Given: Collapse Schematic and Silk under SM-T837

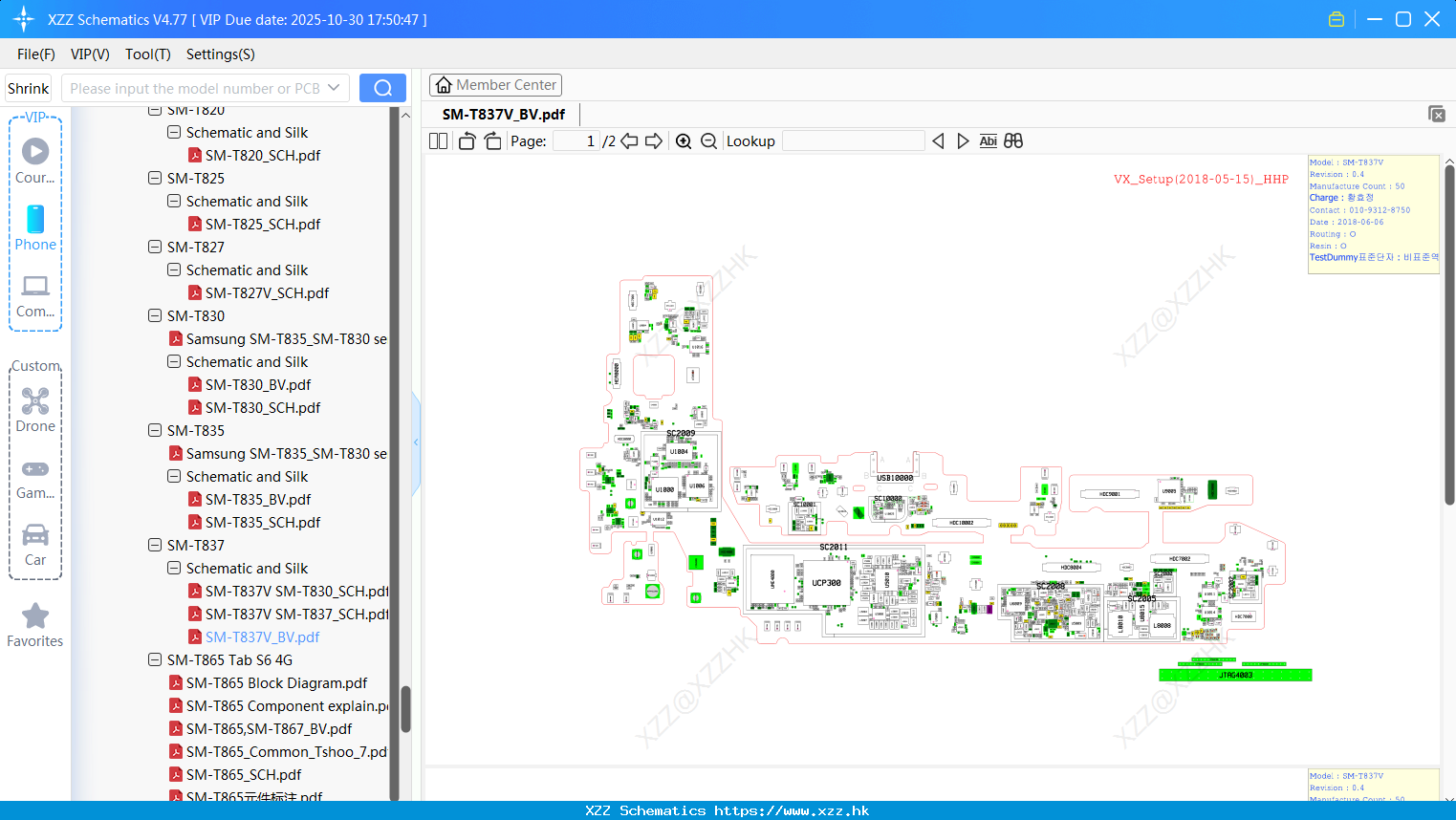Looking at the screenshot, I should (x=174, y=568).
